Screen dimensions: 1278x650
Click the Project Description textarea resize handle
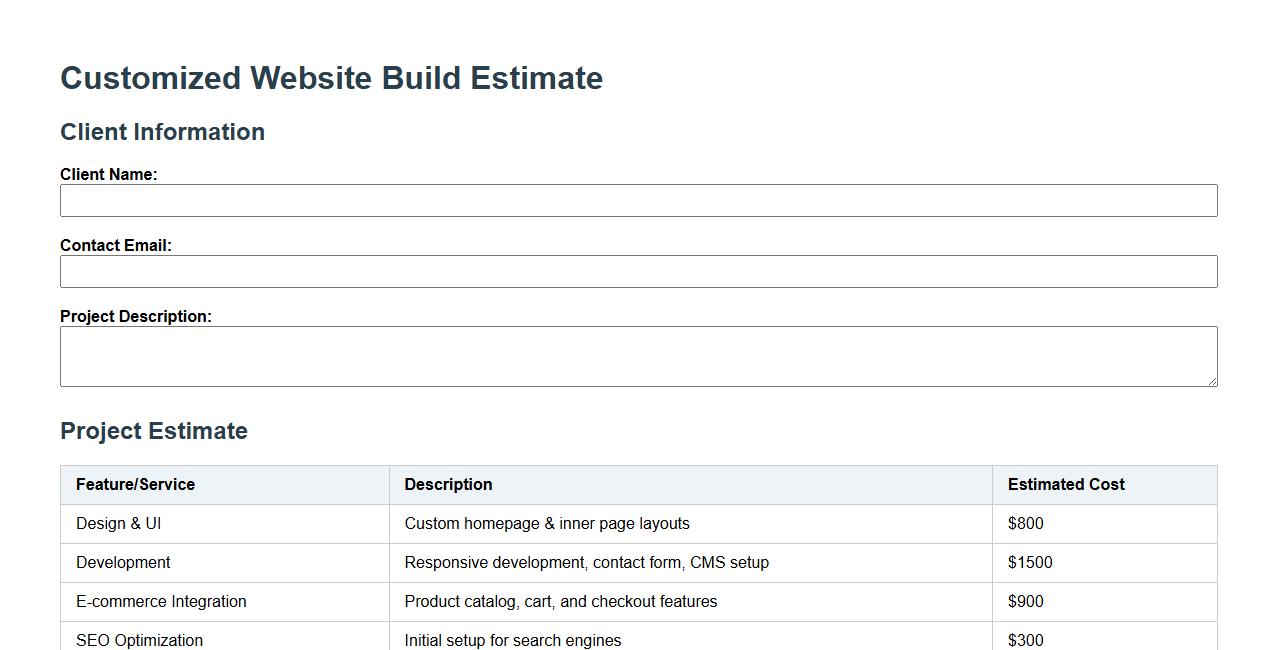pyautogui.click(x=1212, y=381)
